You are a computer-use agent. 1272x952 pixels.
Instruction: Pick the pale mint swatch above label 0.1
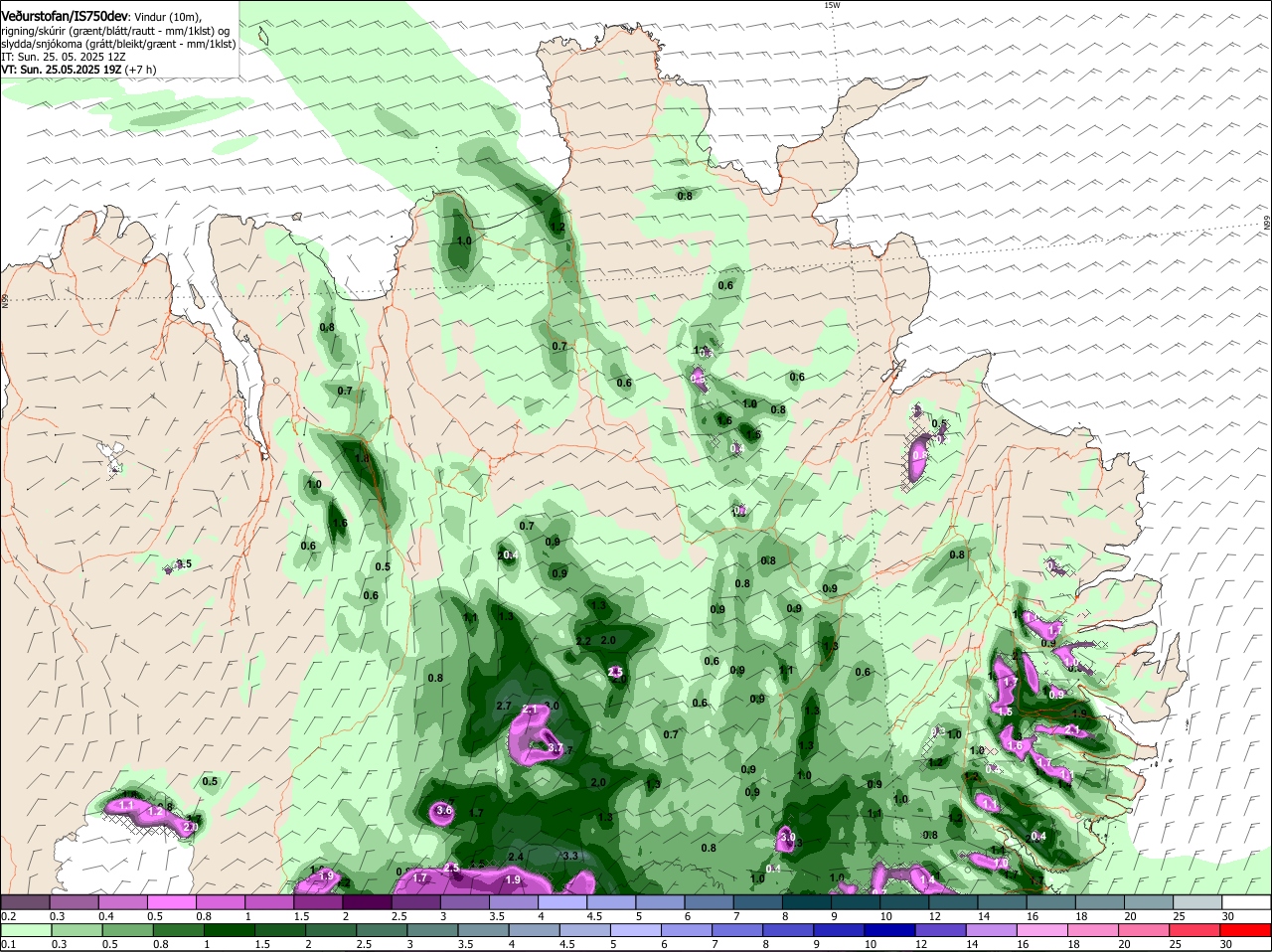(x=28, y=930)
